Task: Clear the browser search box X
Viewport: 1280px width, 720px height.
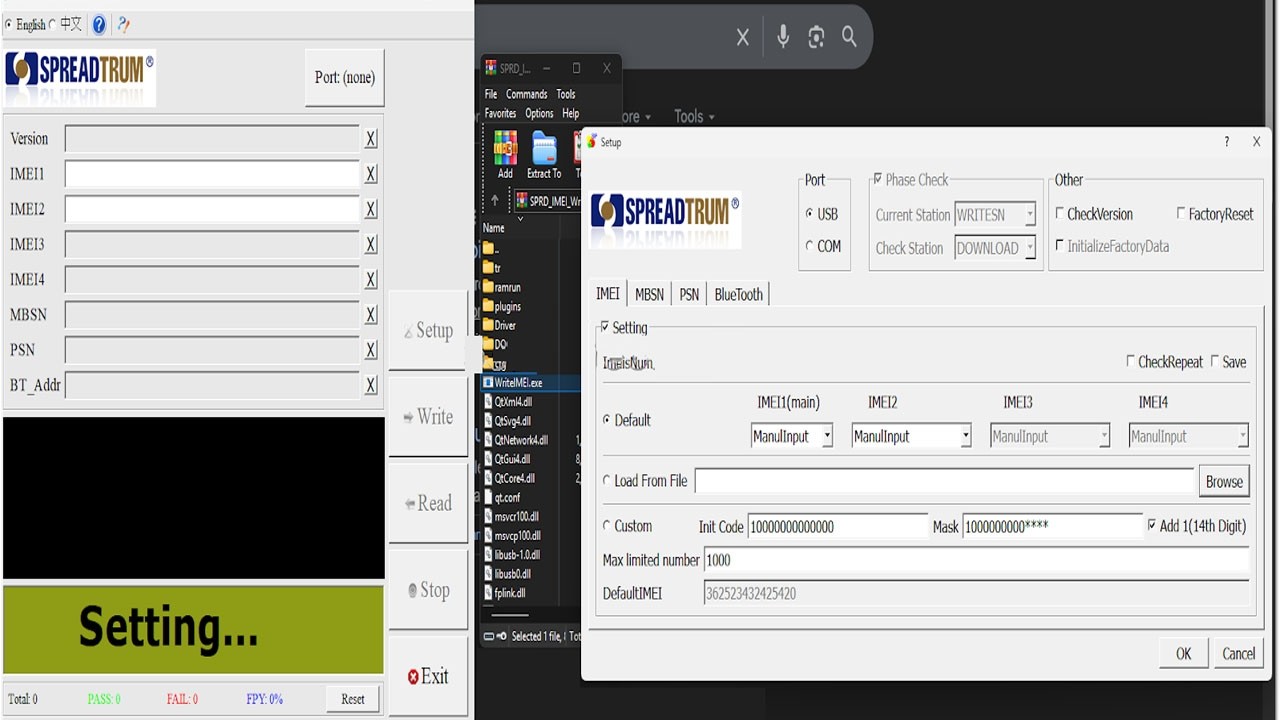Action: click(743, 37)
